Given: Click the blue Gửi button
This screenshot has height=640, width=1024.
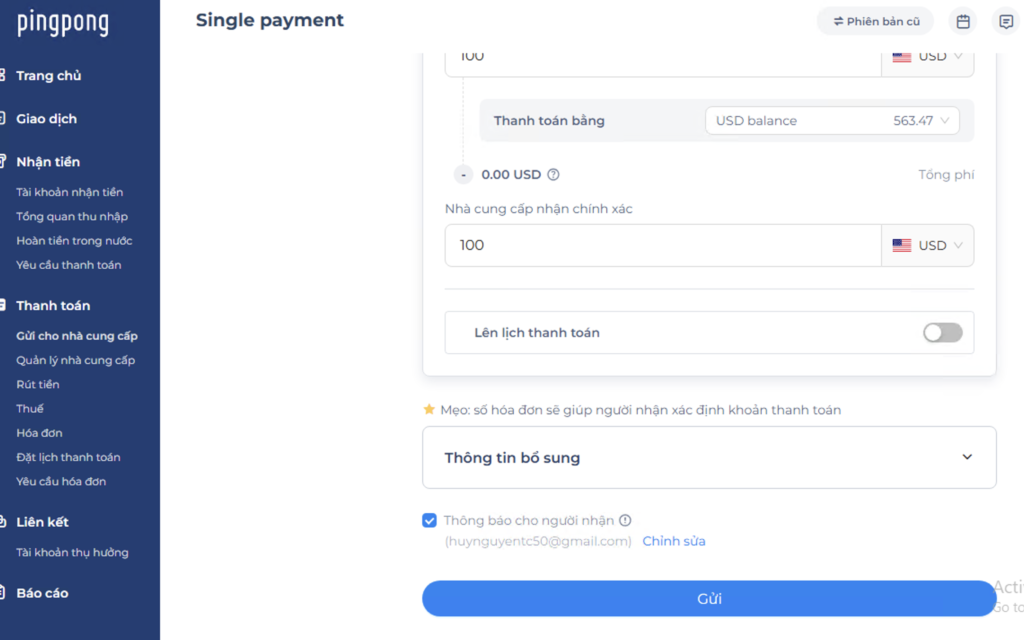Looking at the screenshot, I should (709, 598).
